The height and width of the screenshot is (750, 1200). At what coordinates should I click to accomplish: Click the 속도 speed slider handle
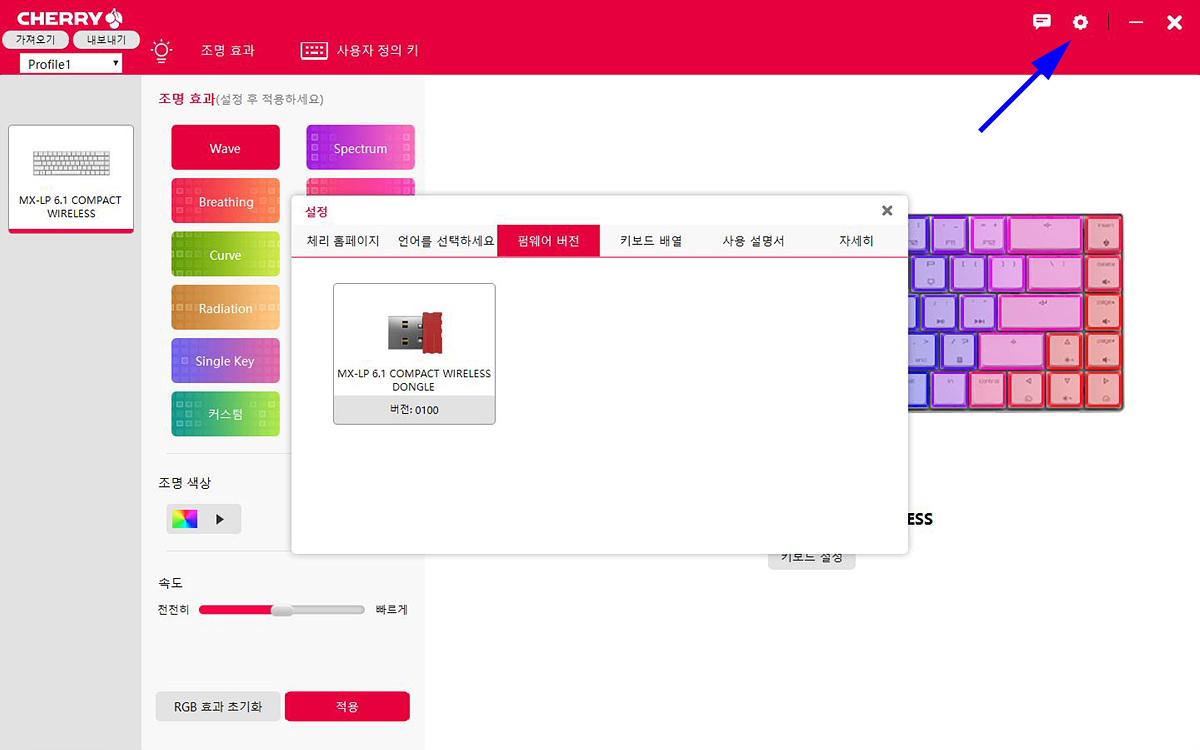(283, 610)
